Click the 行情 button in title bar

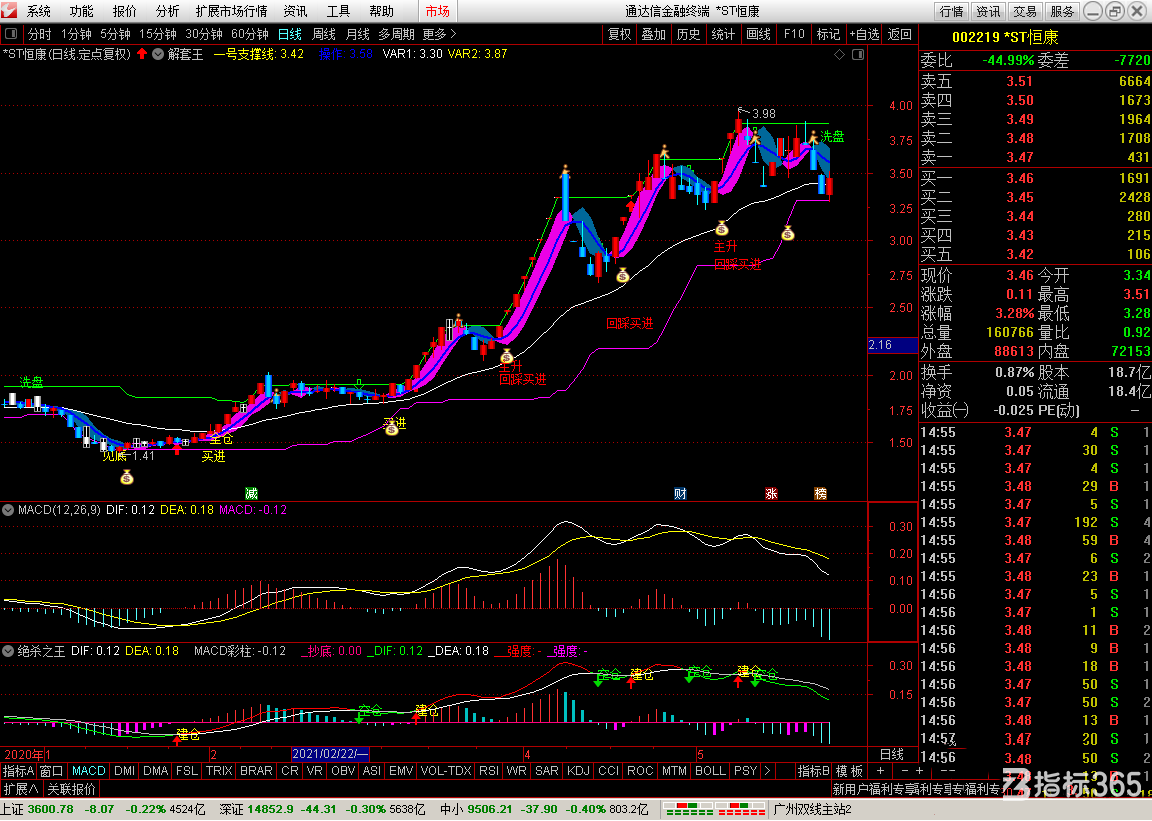(951, 11)
